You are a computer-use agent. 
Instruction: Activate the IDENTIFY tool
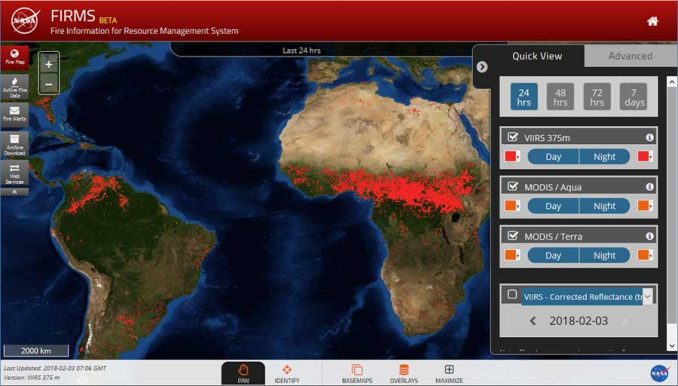point(287,373)
